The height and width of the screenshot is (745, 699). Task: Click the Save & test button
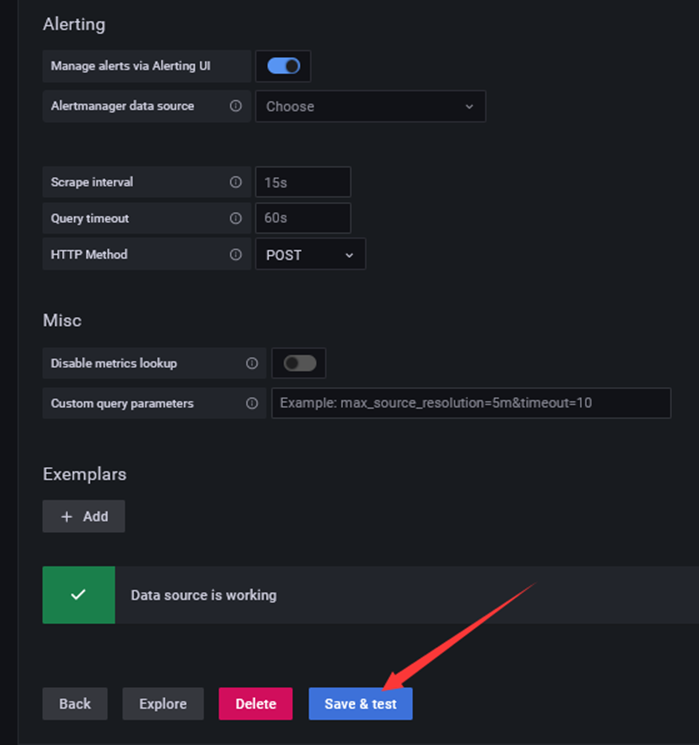coord(361,704)
